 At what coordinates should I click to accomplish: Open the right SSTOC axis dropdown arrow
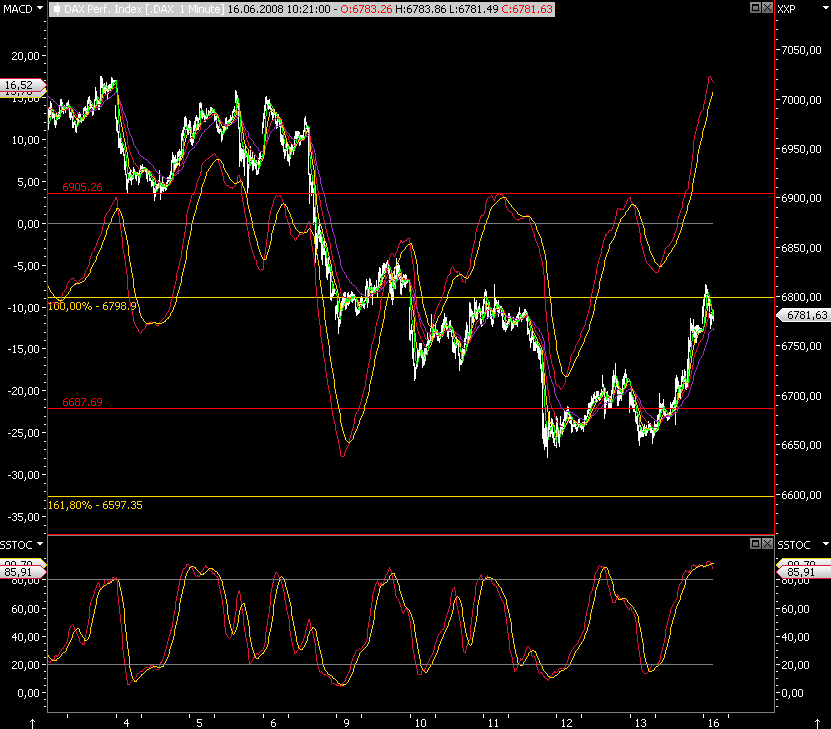[825, 544]
